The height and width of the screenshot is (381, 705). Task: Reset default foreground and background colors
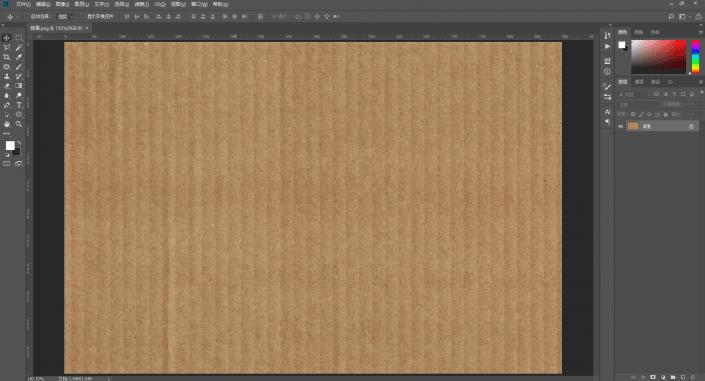[7, 155]
